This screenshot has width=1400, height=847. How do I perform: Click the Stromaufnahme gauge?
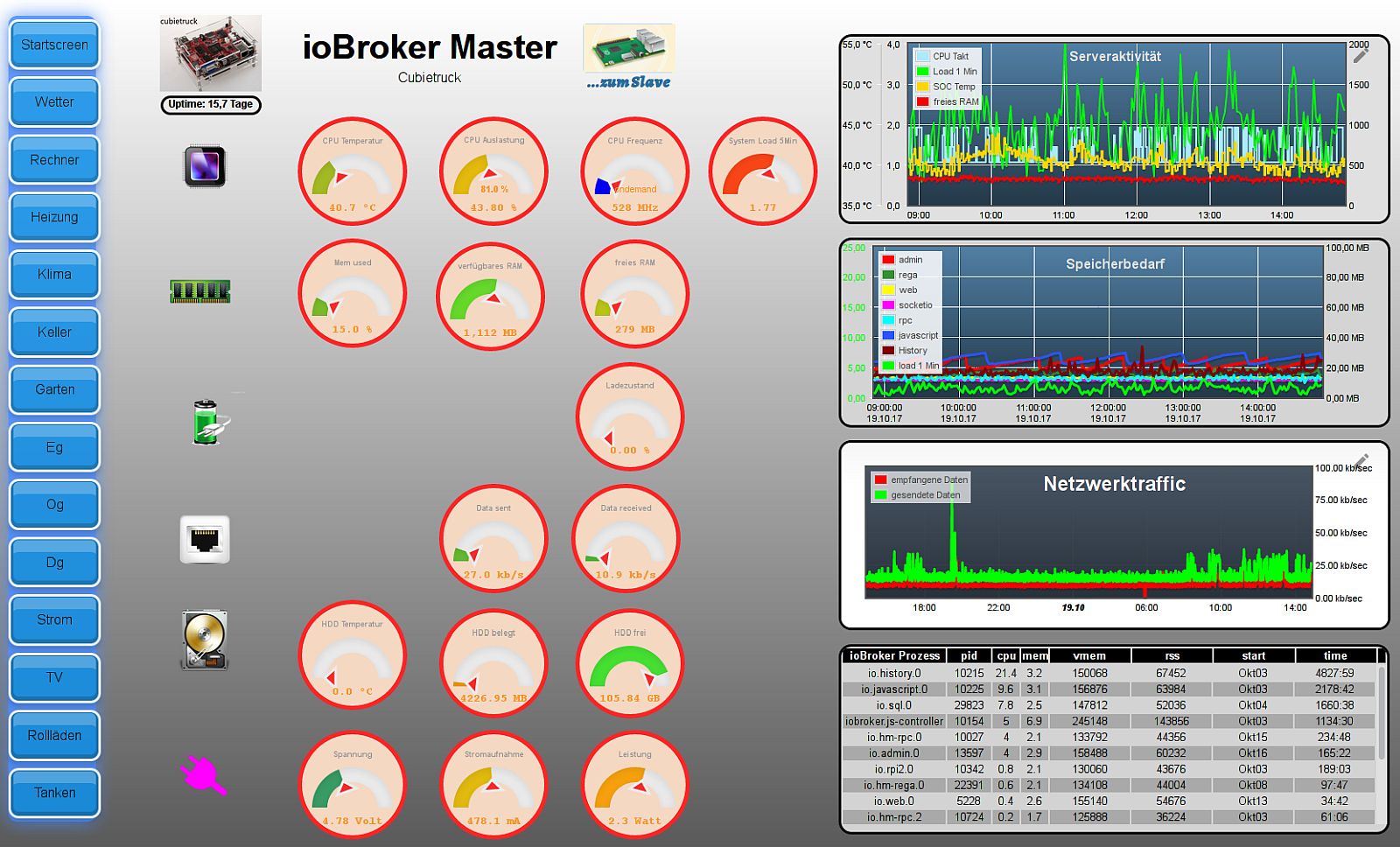click(x=493, y=784)
